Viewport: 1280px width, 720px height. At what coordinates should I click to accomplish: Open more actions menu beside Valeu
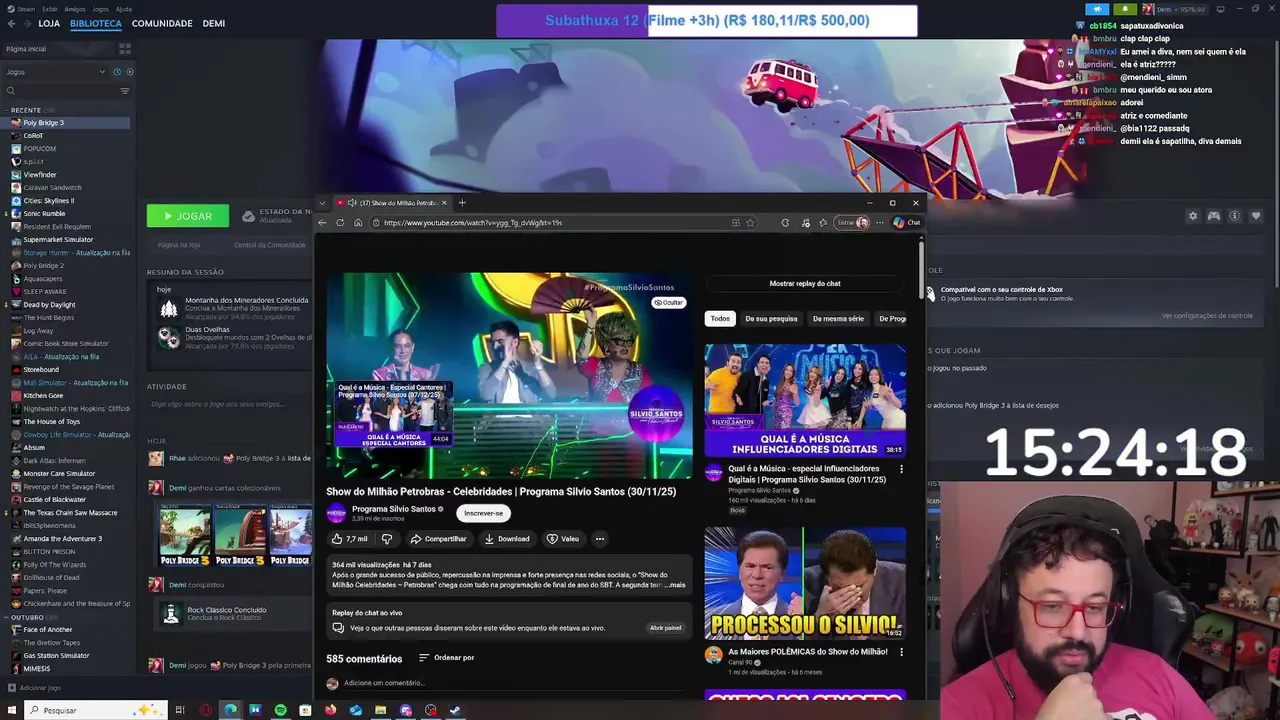pyautogui.click(x=600, y=539)
